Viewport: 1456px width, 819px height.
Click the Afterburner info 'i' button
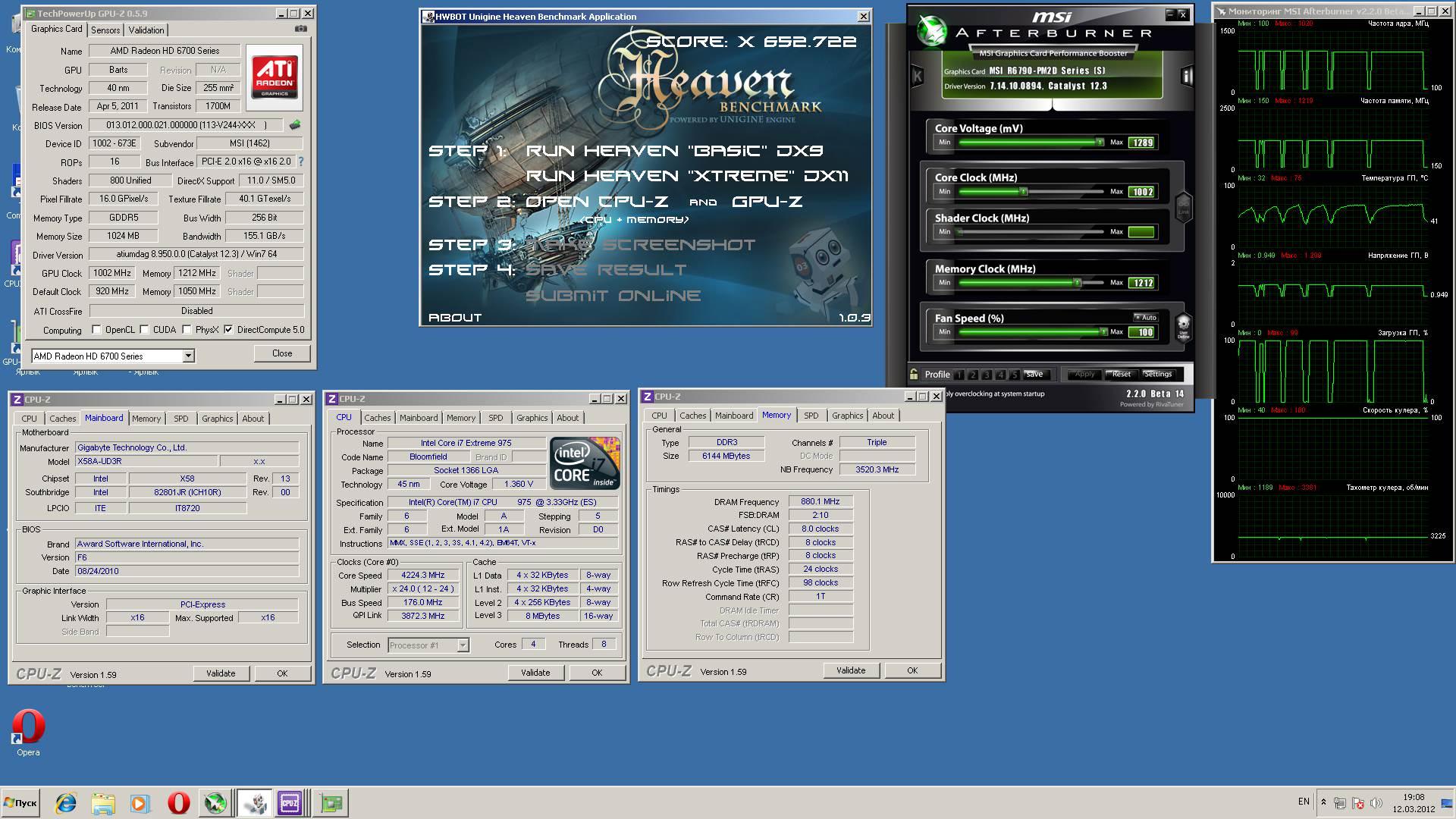click(x=1186, y=76)
